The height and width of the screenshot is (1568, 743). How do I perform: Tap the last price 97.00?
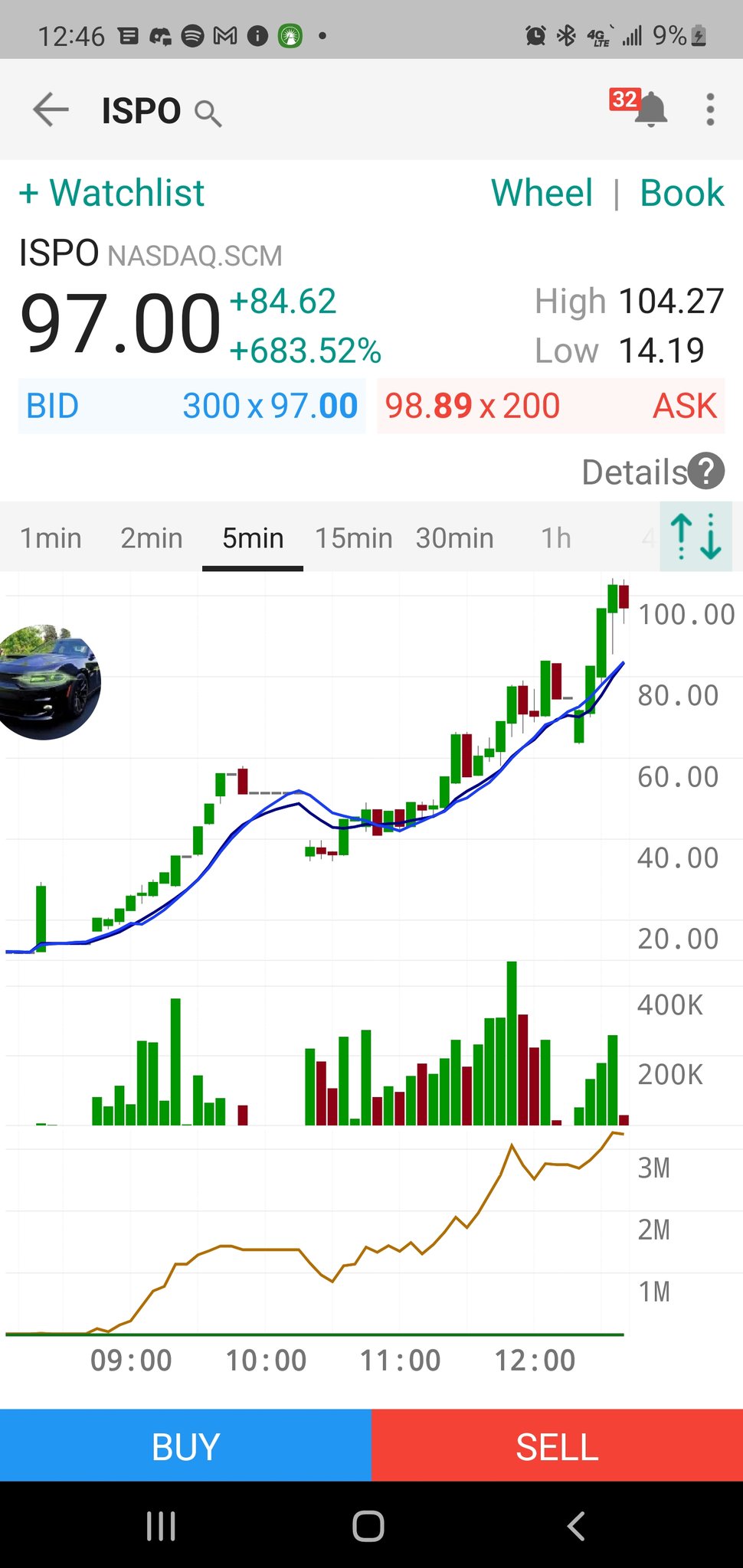coord(120,324)
